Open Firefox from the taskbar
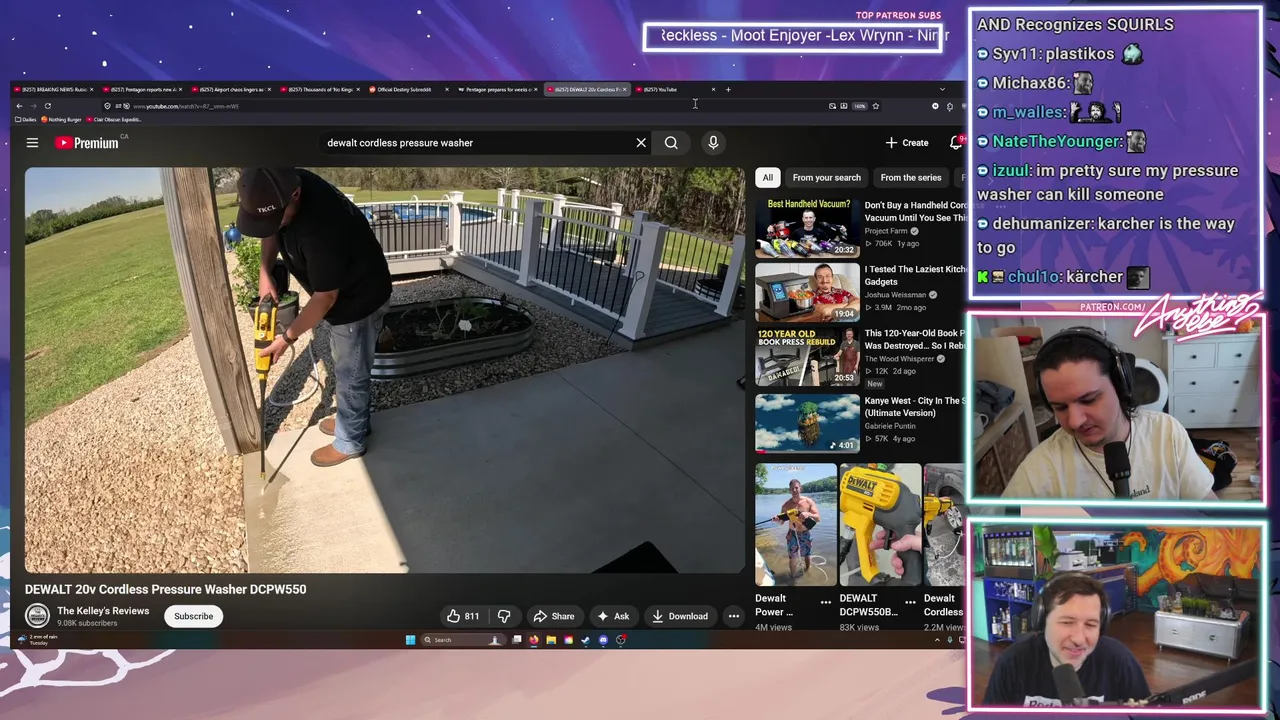The image size is (1280, 720). 534,640
